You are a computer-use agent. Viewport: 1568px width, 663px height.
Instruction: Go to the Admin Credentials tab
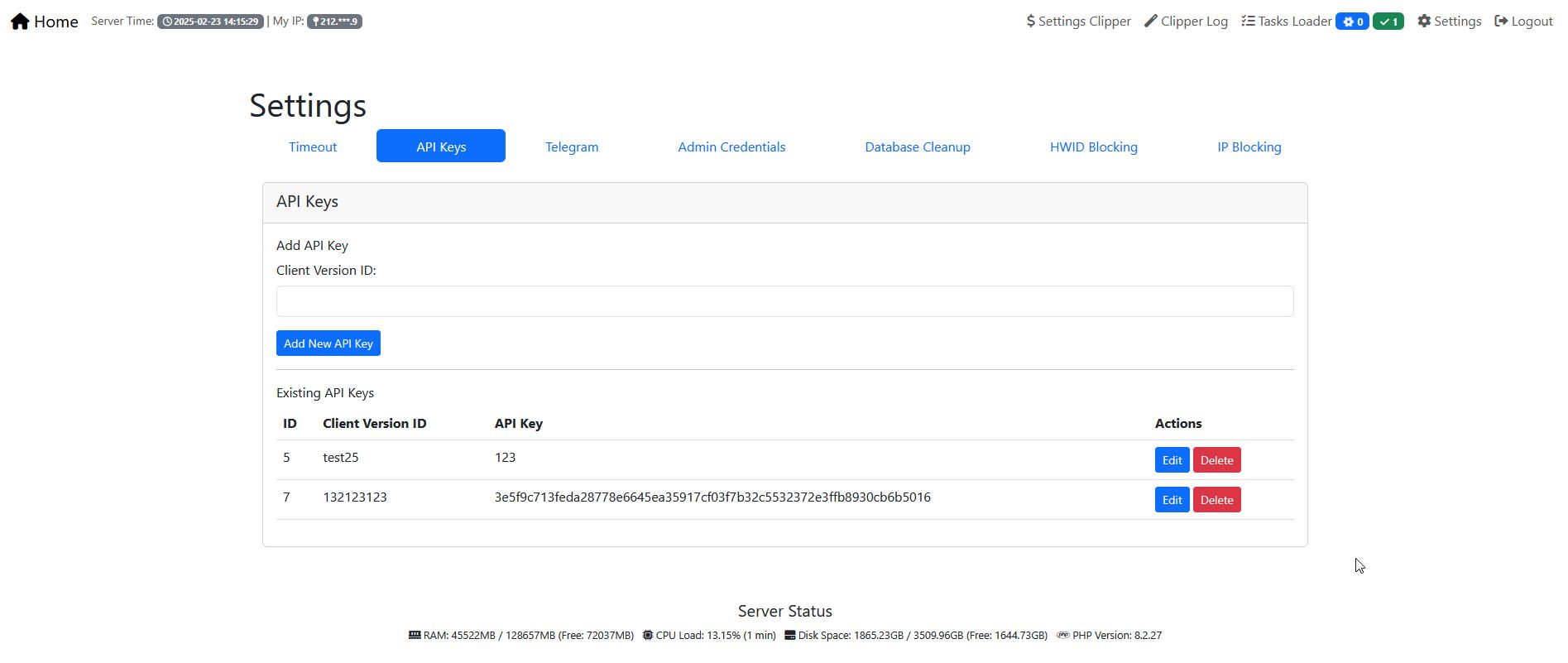(x=731, y=147)
